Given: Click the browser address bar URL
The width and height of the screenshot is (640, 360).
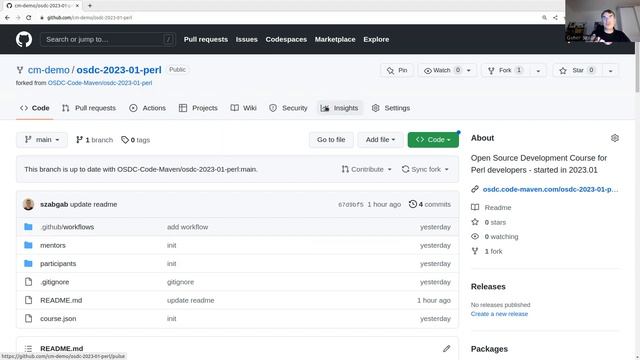Looking at the screenshot, I should pyautogui.click(x=89, y=18).
